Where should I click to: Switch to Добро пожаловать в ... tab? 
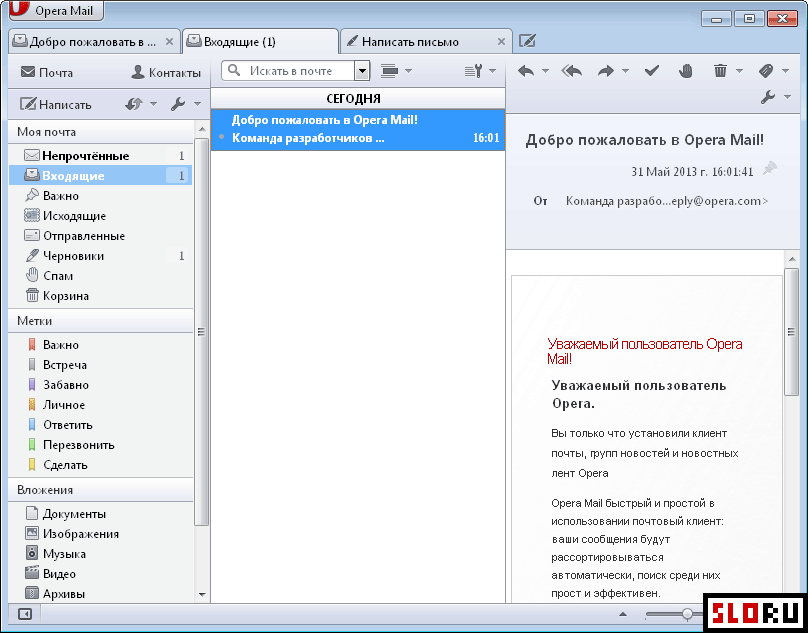pos(94,42)
